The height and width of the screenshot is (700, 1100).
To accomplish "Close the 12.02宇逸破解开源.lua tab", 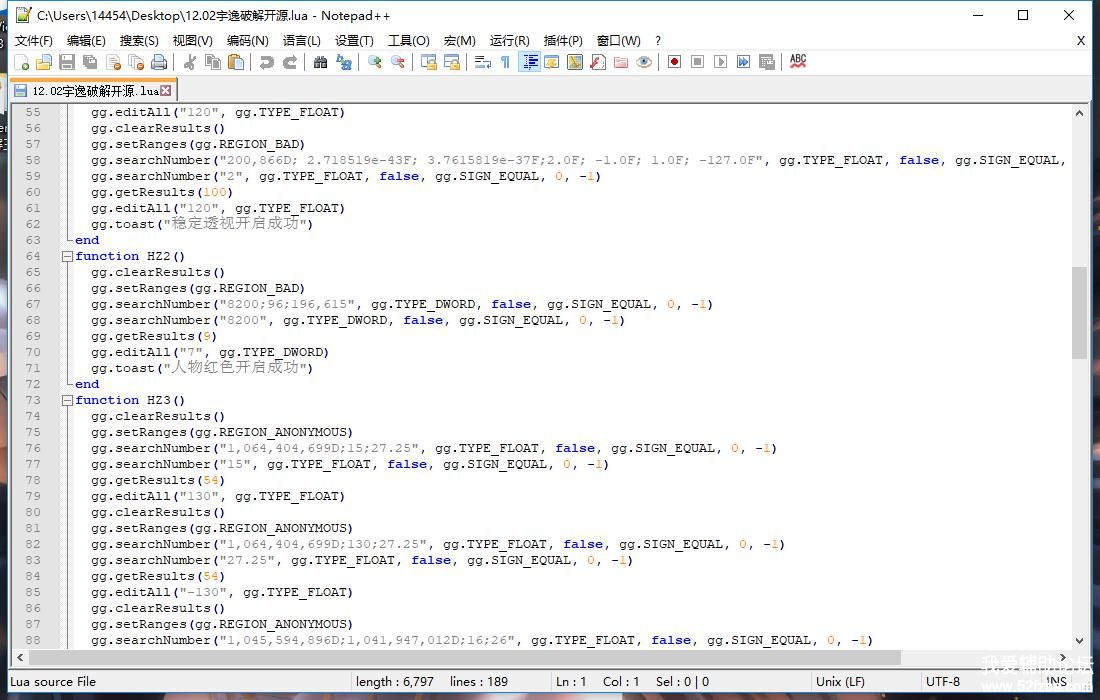I will click(166, 90).
